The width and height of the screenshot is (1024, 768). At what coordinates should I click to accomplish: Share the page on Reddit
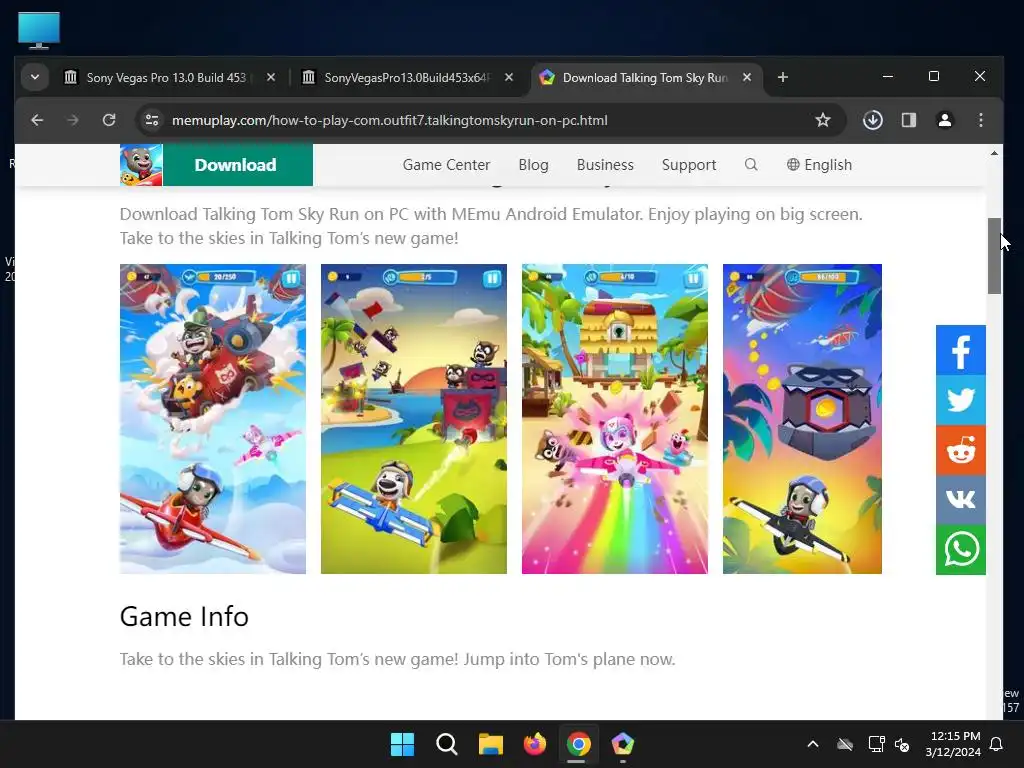point(961,451)
